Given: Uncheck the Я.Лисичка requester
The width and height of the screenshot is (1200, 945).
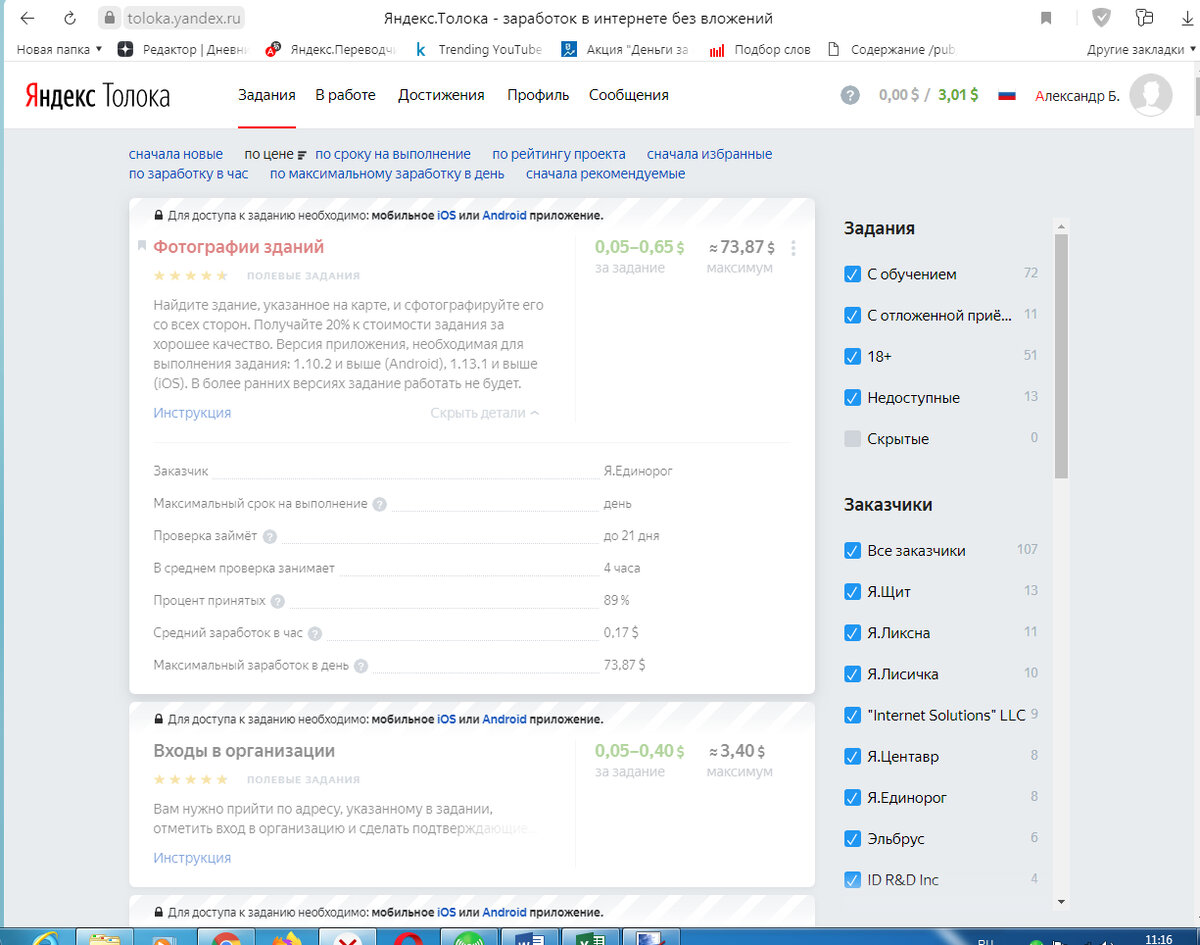Looking at the screenshot, I should (853, 674).
